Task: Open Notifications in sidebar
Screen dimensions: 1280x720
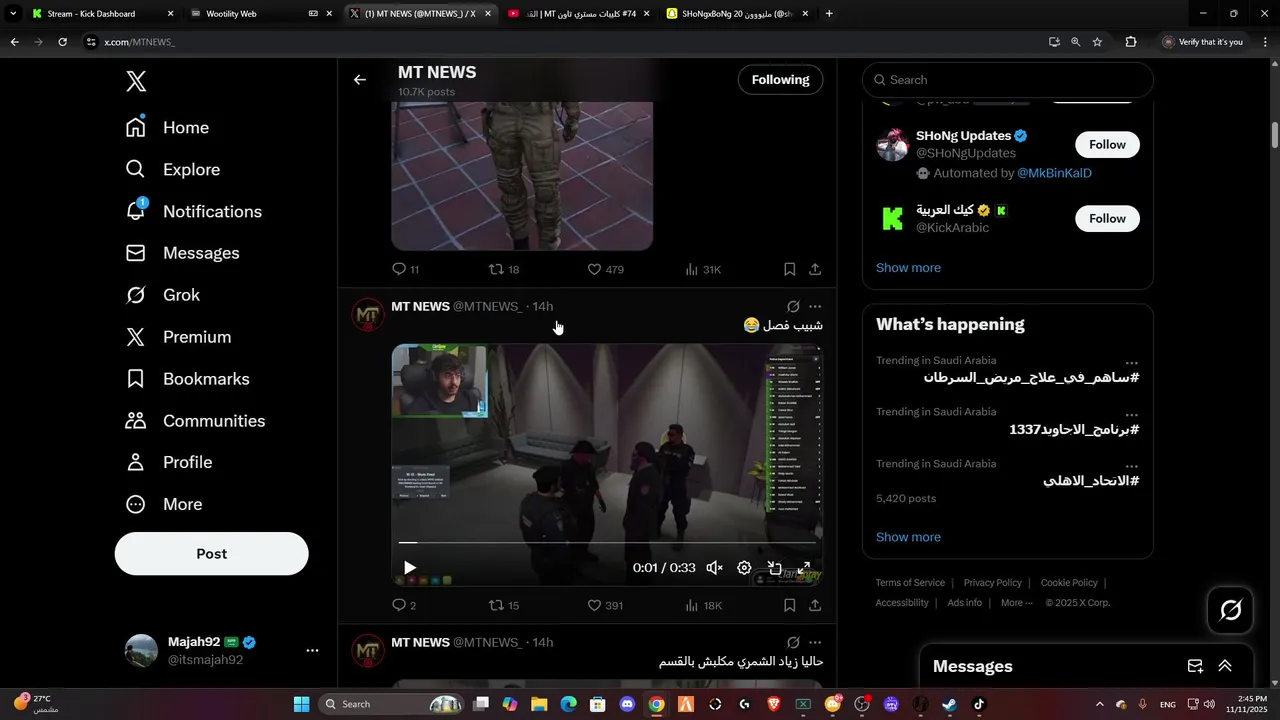Action: click(x=193, y=212)
